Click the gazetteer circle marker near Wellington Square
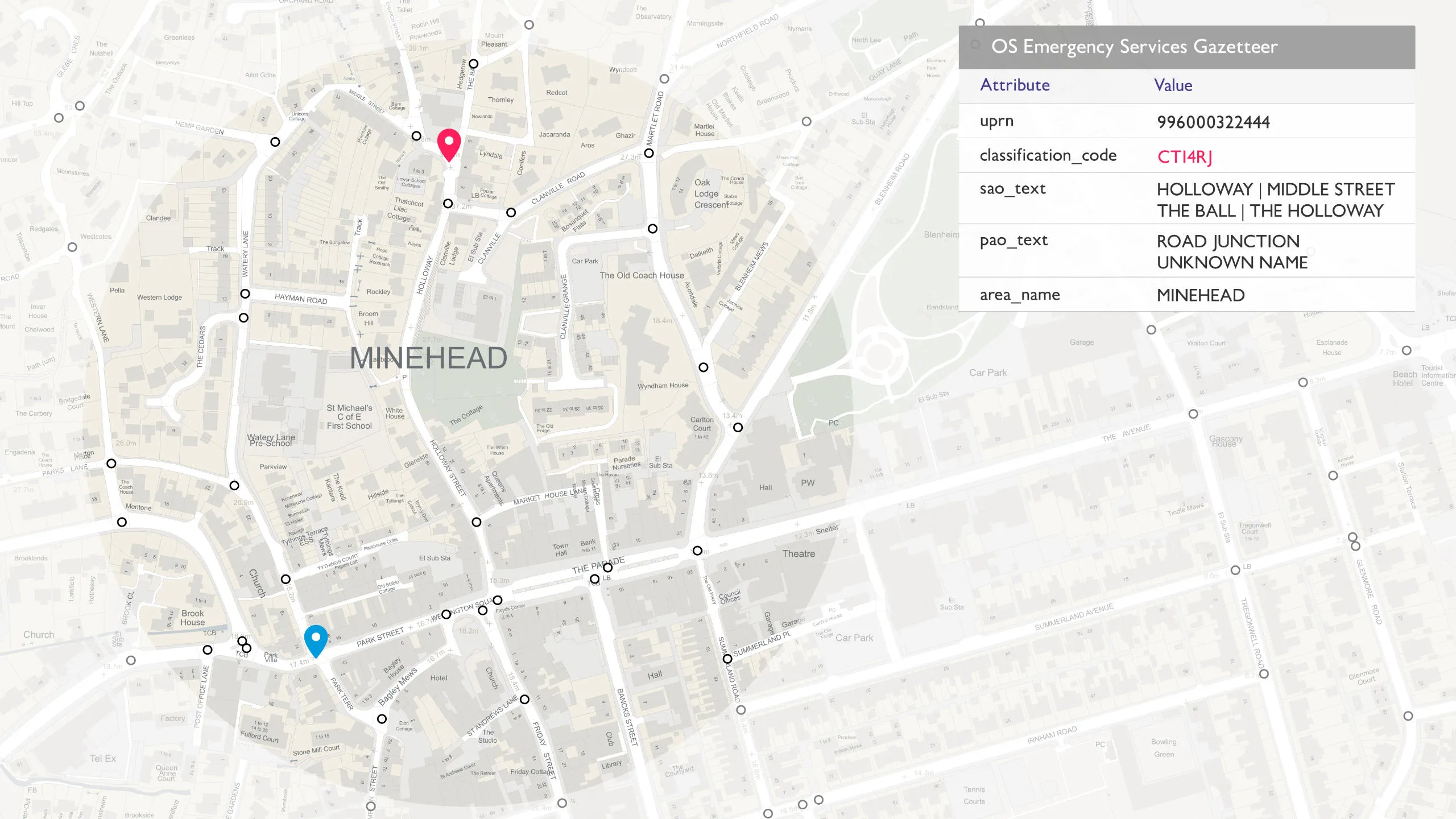Image resolution: width=1456 pixels, height=819 pixels. pyautogui.click(x=446, y=615)
